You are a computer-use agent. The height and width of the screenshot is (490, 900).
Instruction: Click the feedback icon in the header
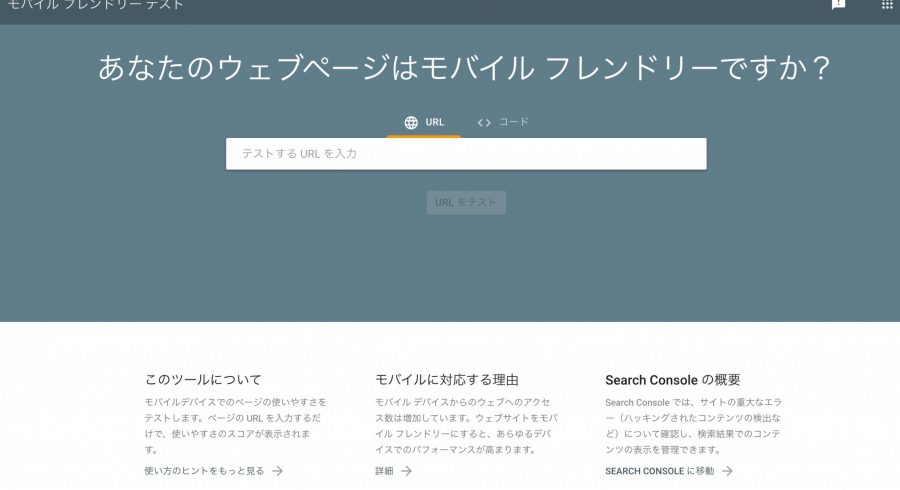tap(838, 5)
